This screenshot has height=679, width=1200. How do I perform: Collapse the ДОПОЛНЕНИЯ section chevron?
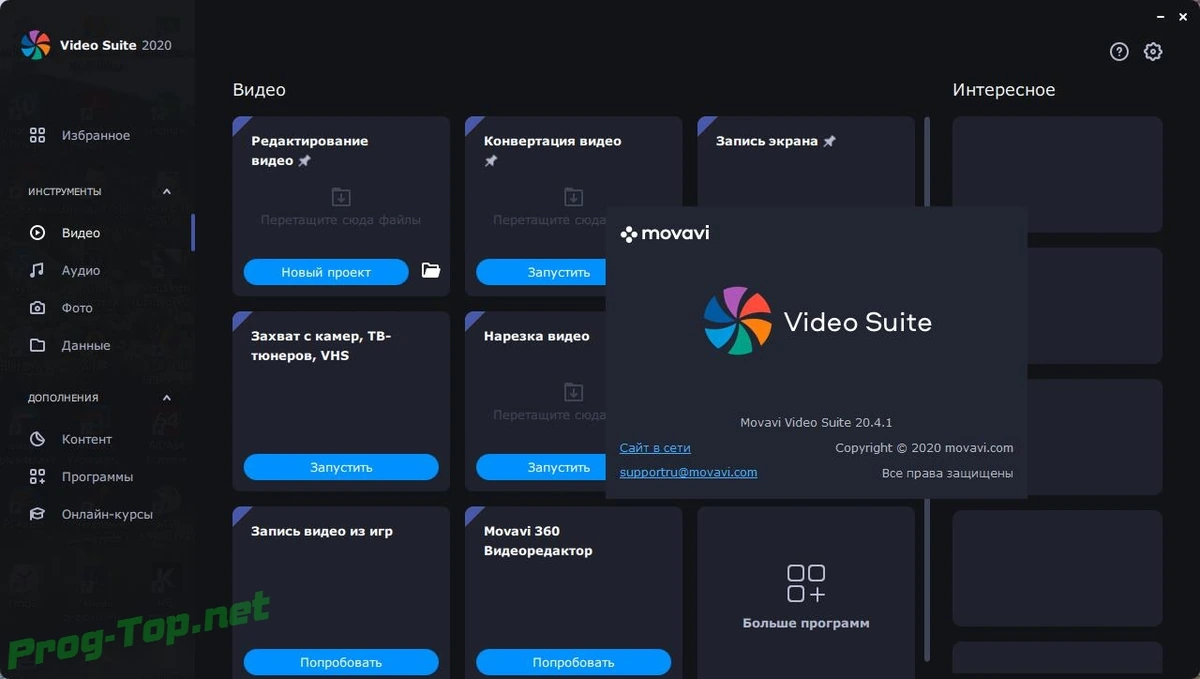point(167,398)
